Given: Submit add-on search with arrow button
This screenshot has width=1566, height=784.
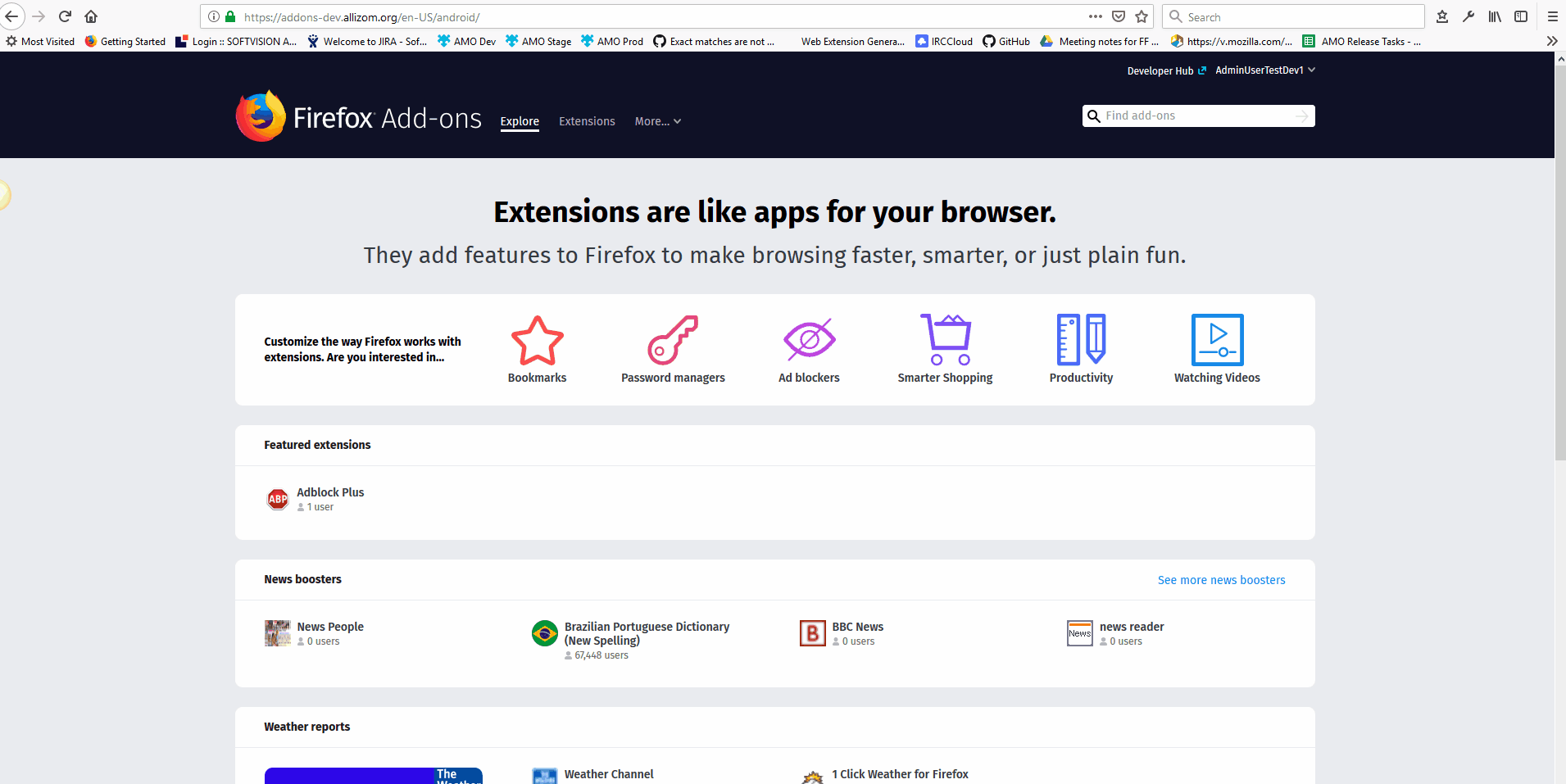Looking at the screenshot, I should point(1301,116).
